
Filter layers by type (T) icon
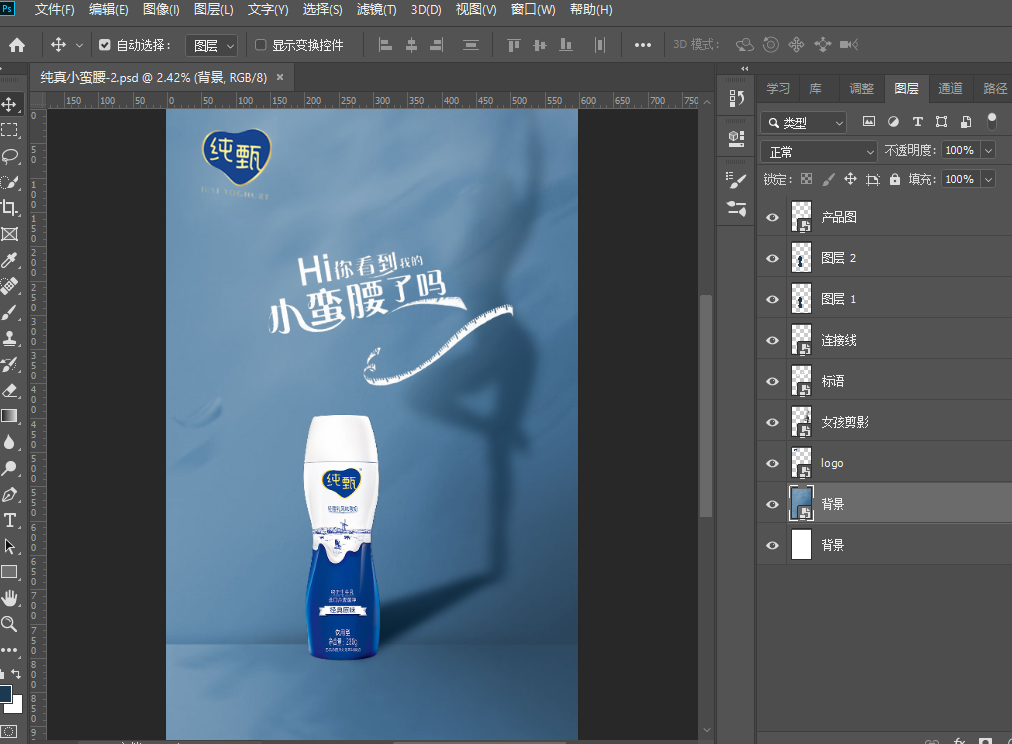pos(917,122)
